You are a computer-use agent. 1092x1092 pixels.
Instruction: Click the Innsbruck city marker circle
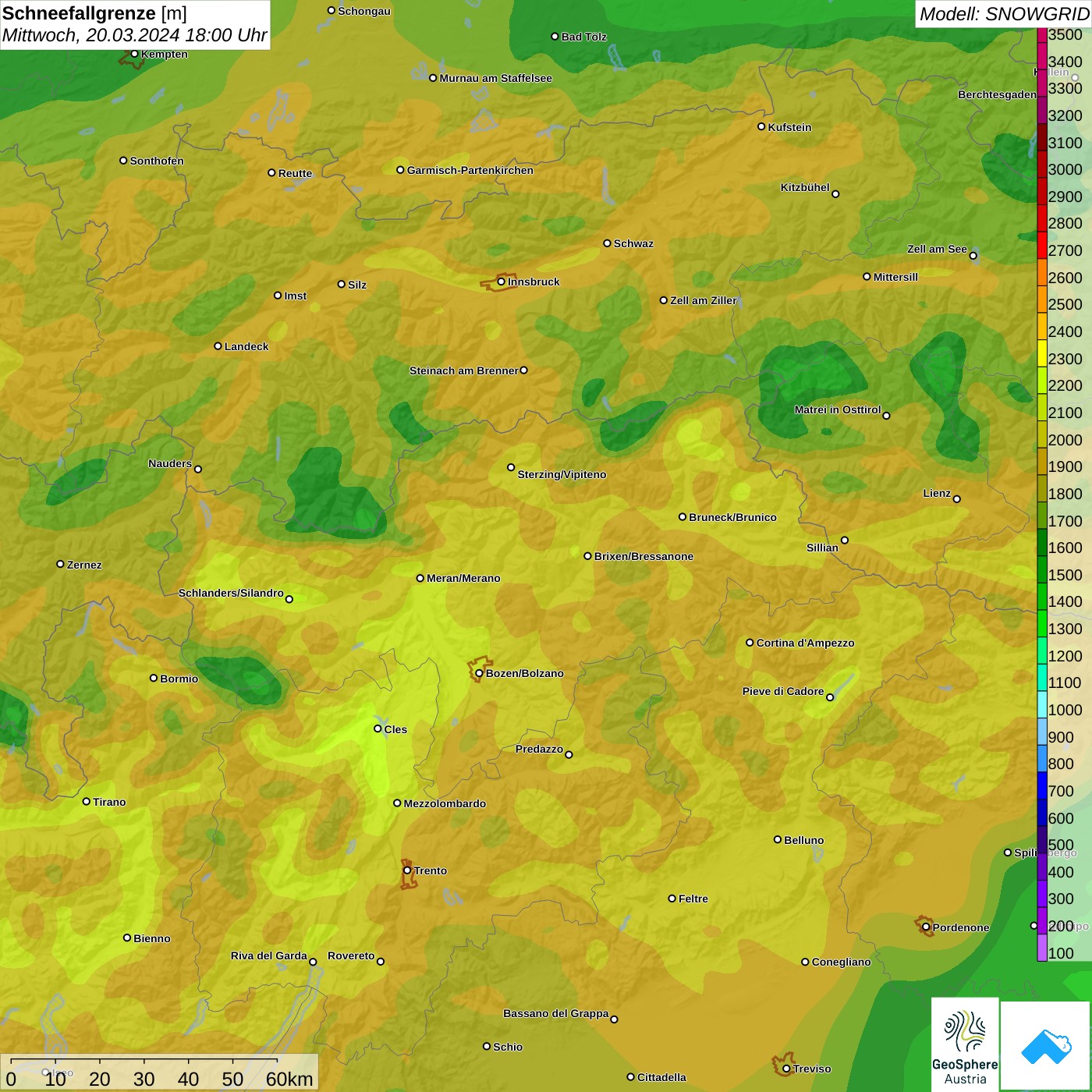coord(502,282)
